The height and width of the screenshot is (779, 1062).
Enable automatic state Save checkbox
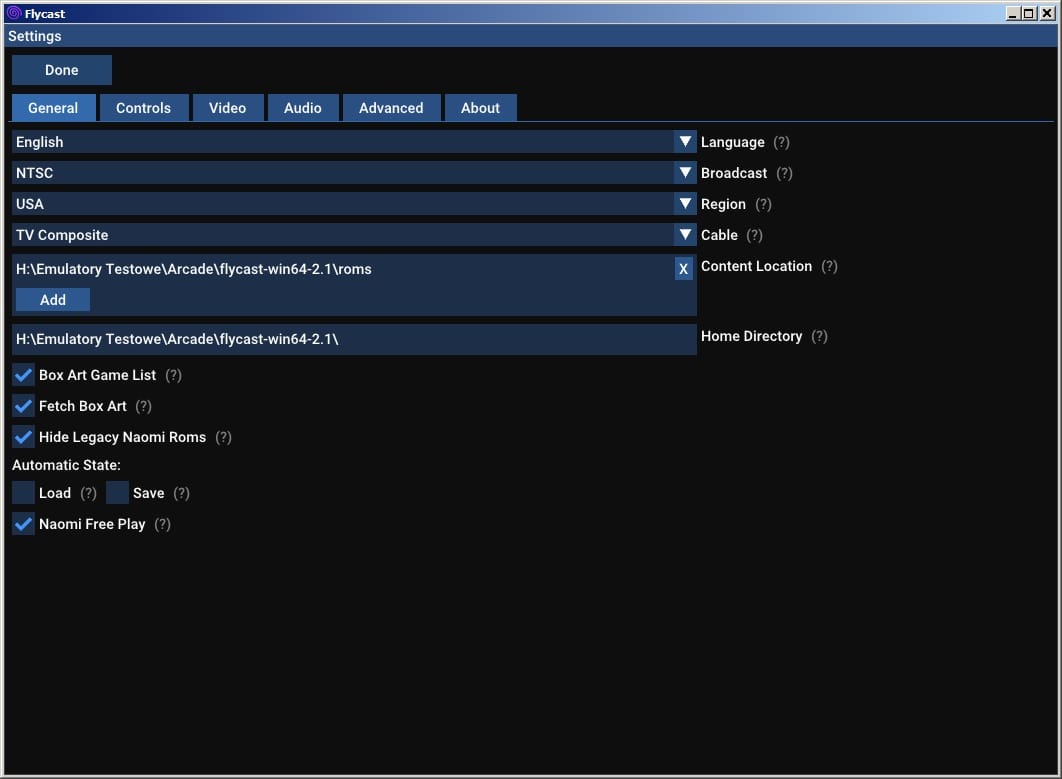pyautogui.click(x=117, y=493)
